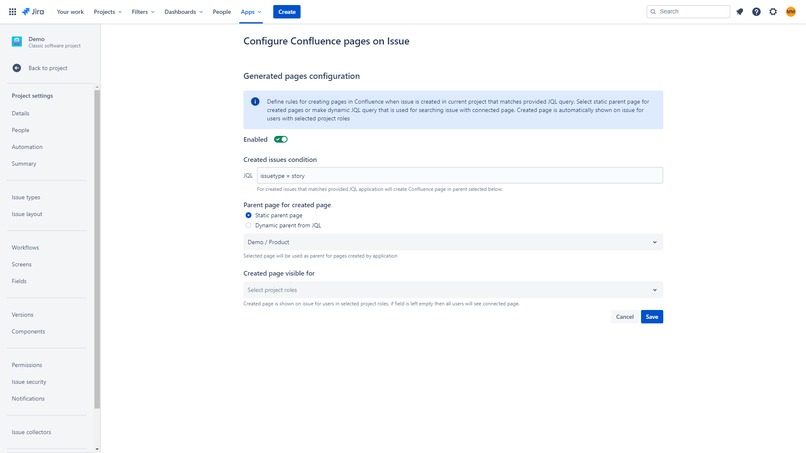Select Static parent page radio button
The width and height of the screenshot is (806, 453).
248,215
